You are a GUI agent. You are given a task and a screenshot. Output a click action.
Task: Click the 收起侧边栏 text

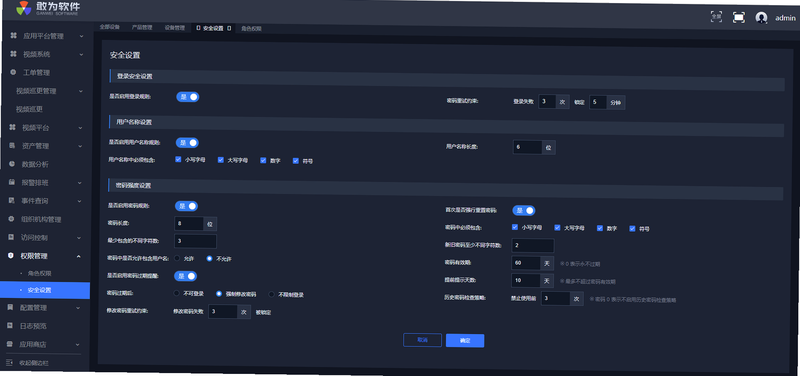[x=34, y=363]
